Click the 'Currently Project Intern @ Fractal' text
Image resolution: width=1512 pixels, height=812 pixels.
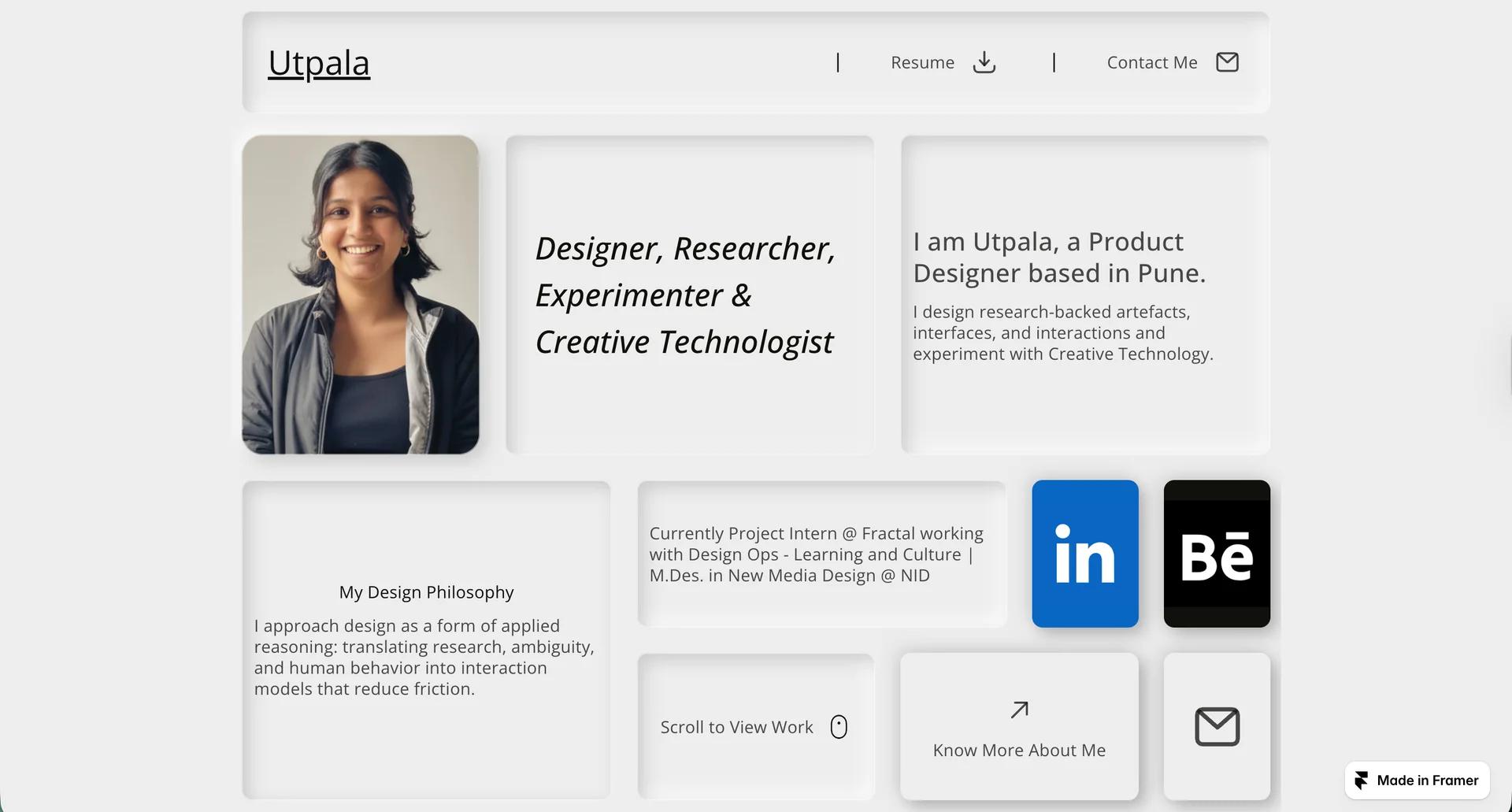click(817, 554)
